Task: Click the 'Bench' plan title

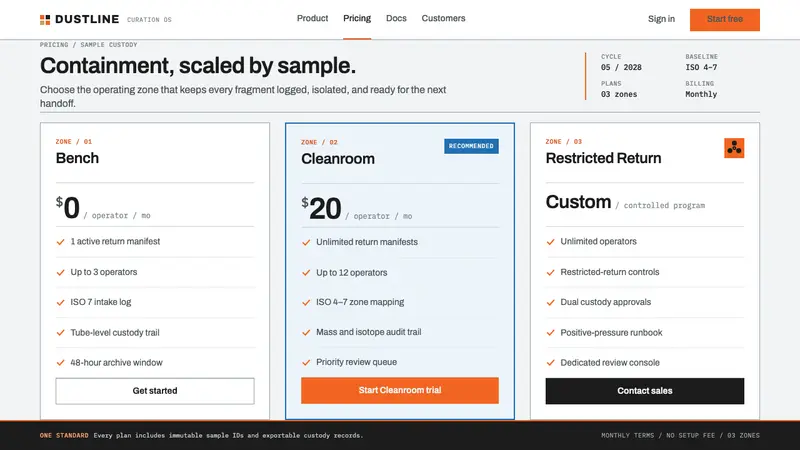Action: click(77, 158)
